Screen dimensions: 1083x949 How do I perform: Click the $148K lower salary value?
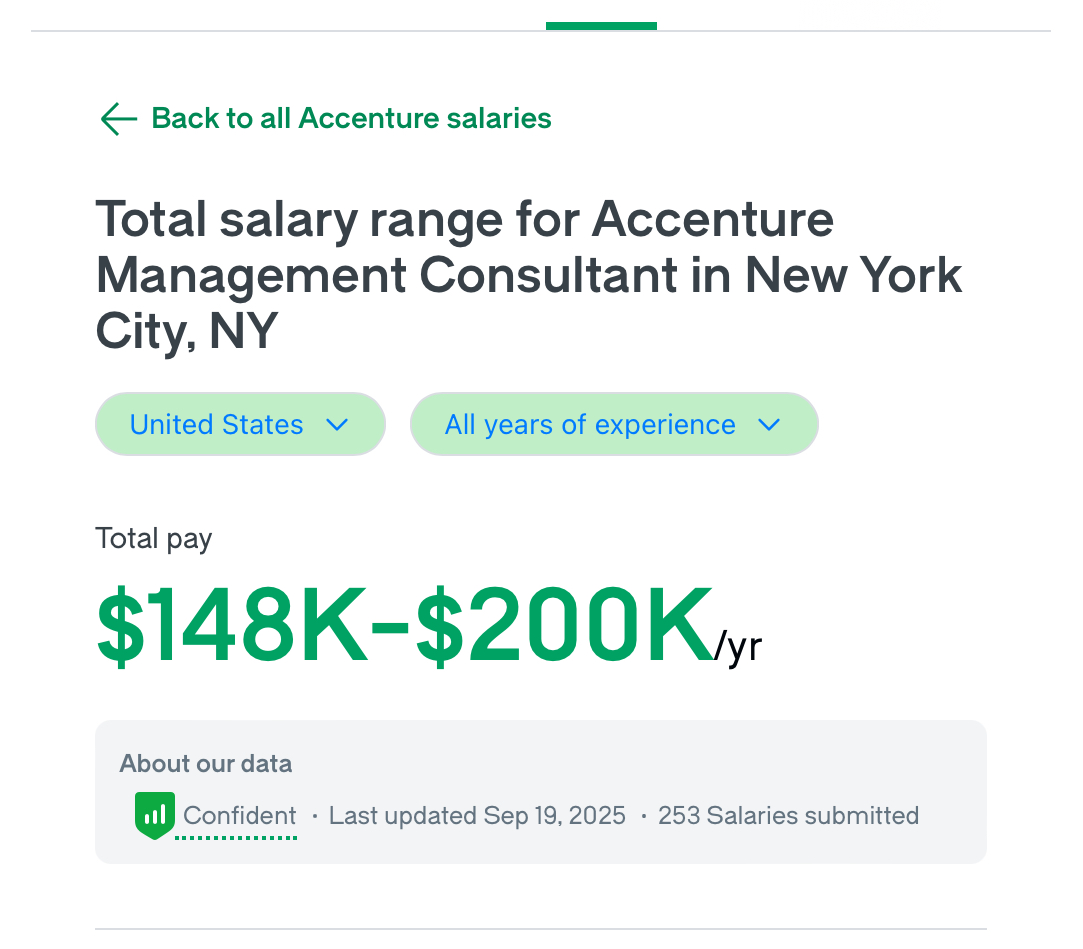coord(232,626)
